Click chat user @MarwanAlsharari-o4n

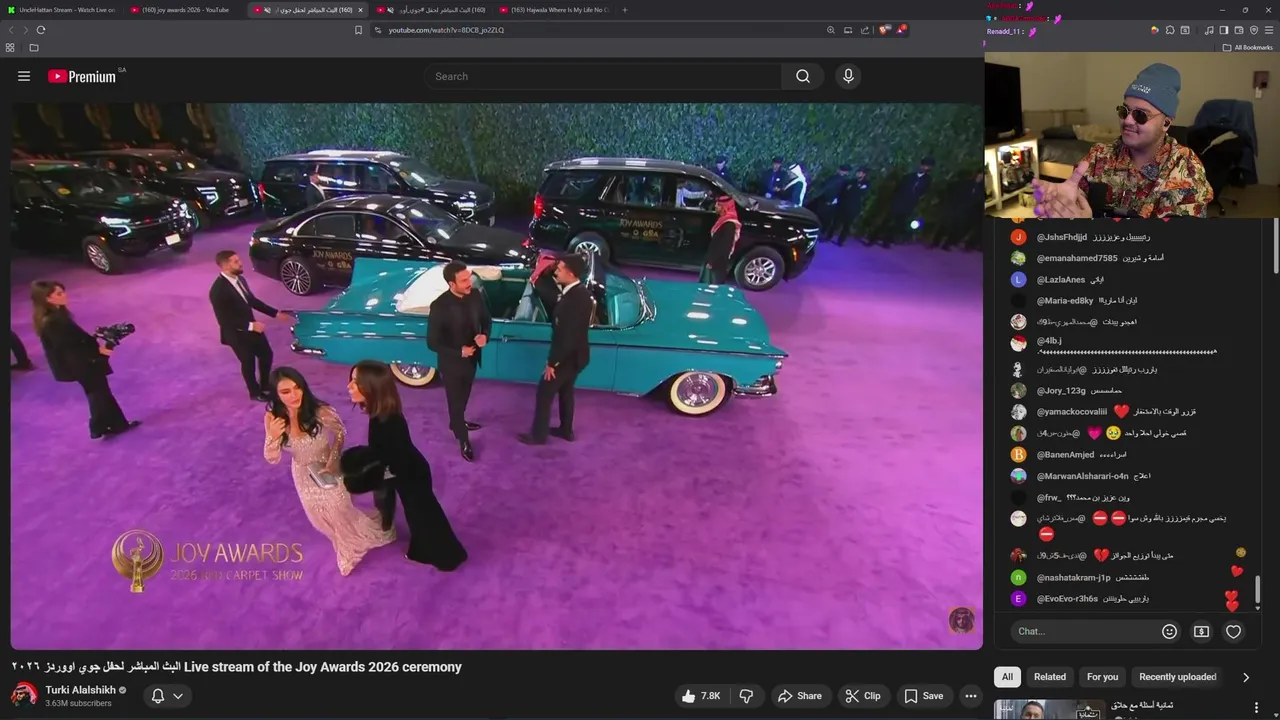point(1082,476)
